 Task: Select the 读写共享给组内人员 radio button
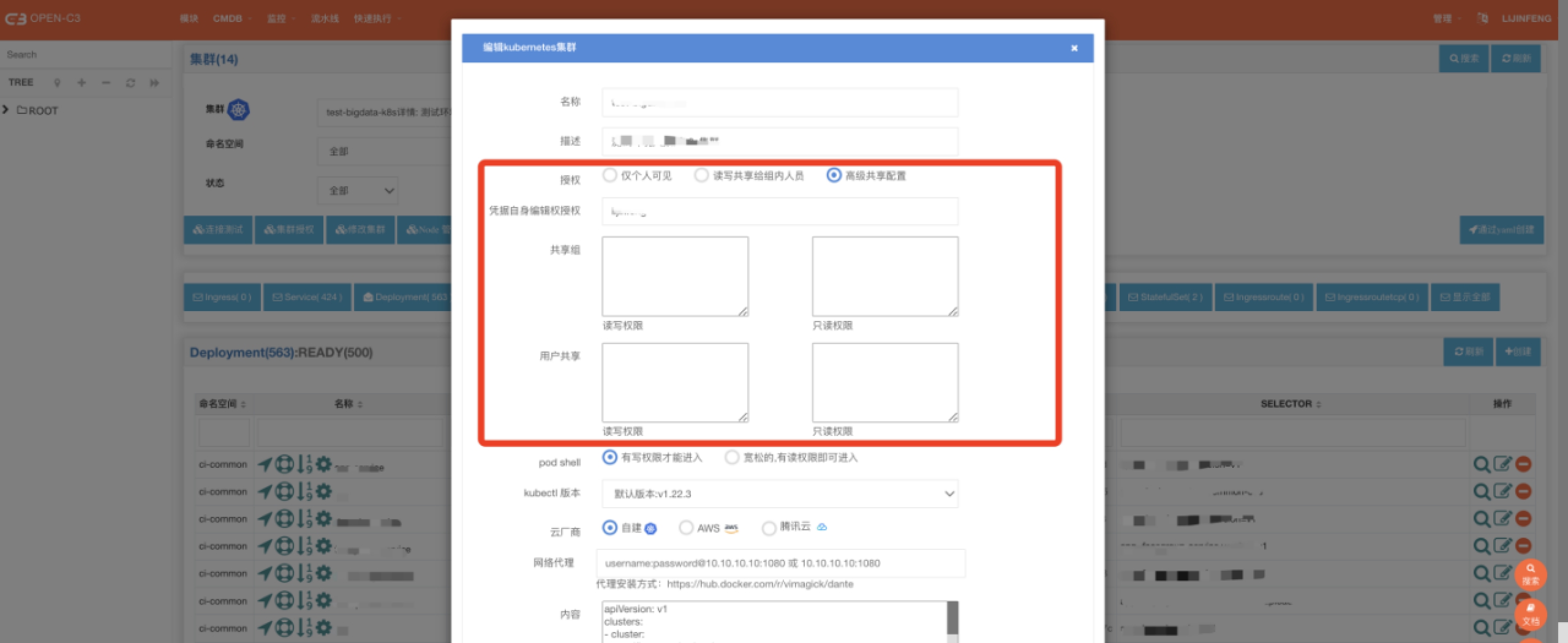701,176
